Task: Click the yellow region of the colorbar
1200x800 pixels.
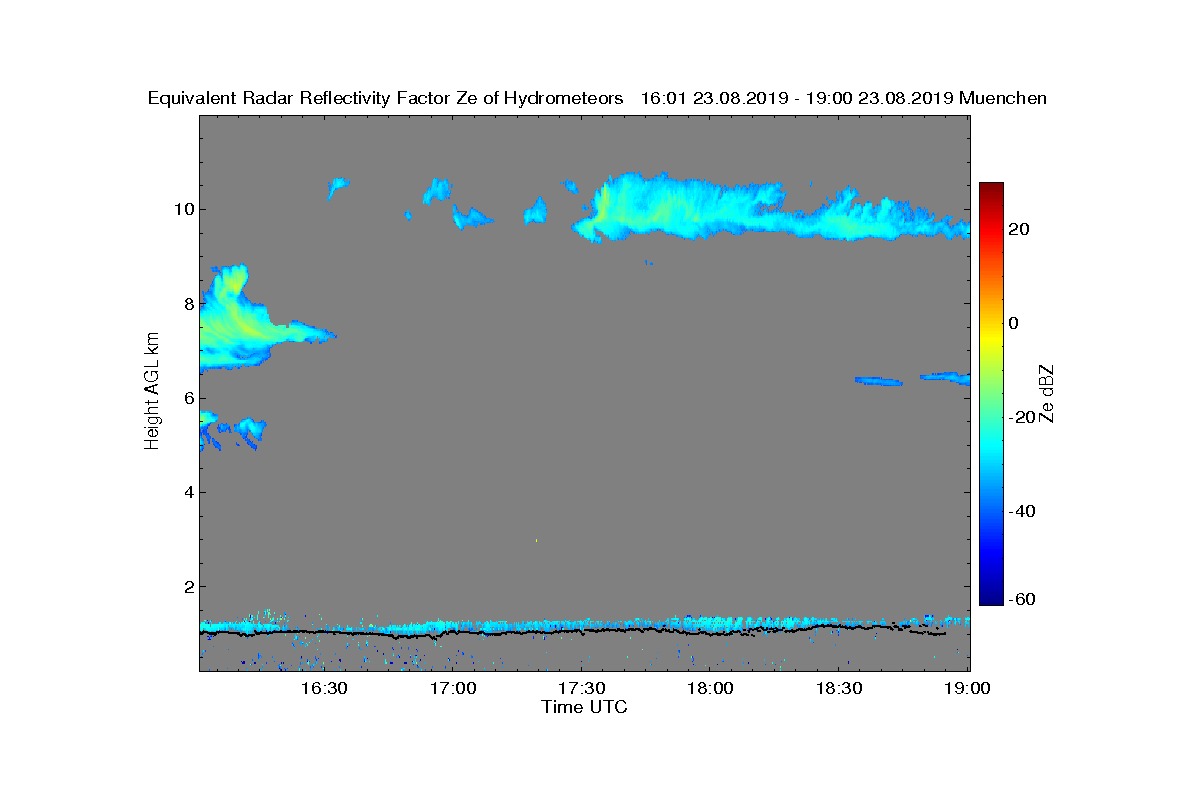Action: (x=991, y=337)
